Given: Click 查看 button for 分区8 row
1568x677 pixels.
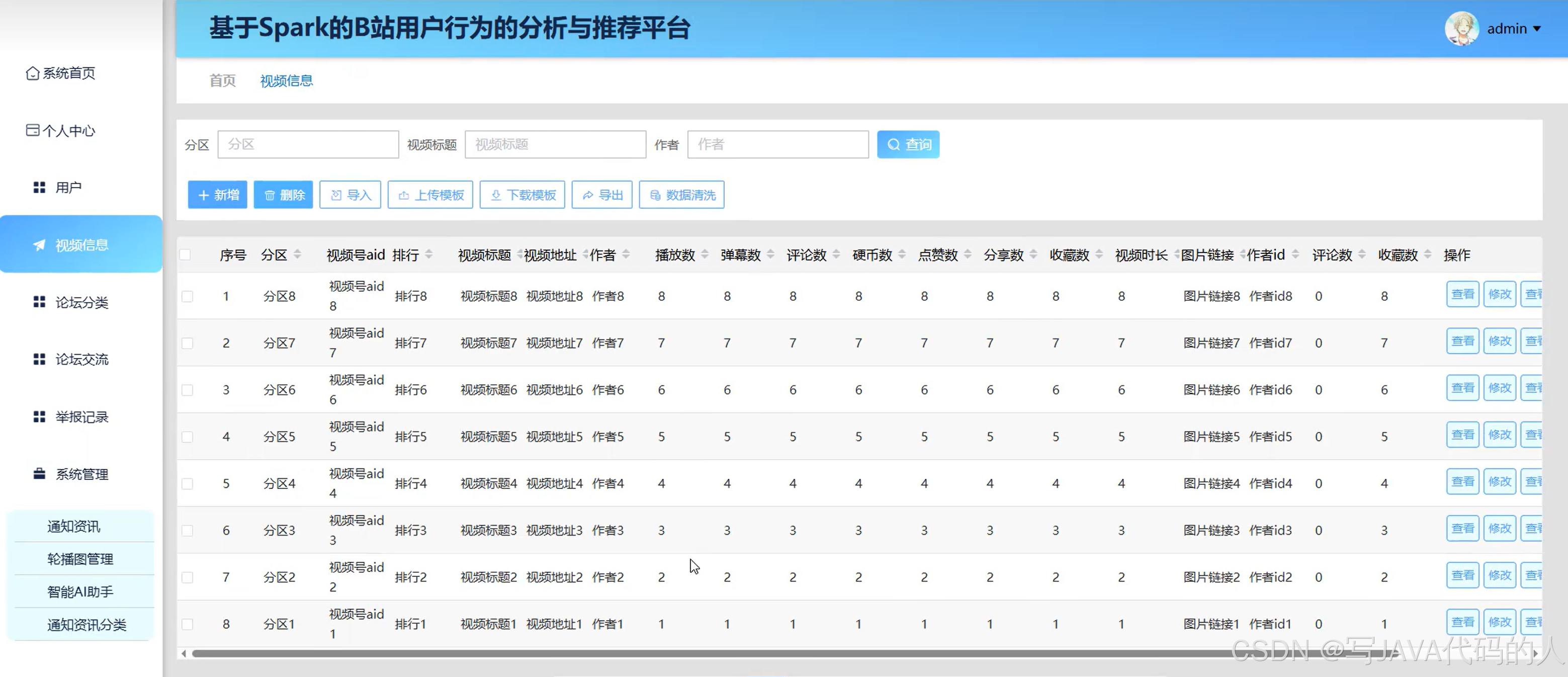Looking at the screenshot, I should coord(1463,295).
